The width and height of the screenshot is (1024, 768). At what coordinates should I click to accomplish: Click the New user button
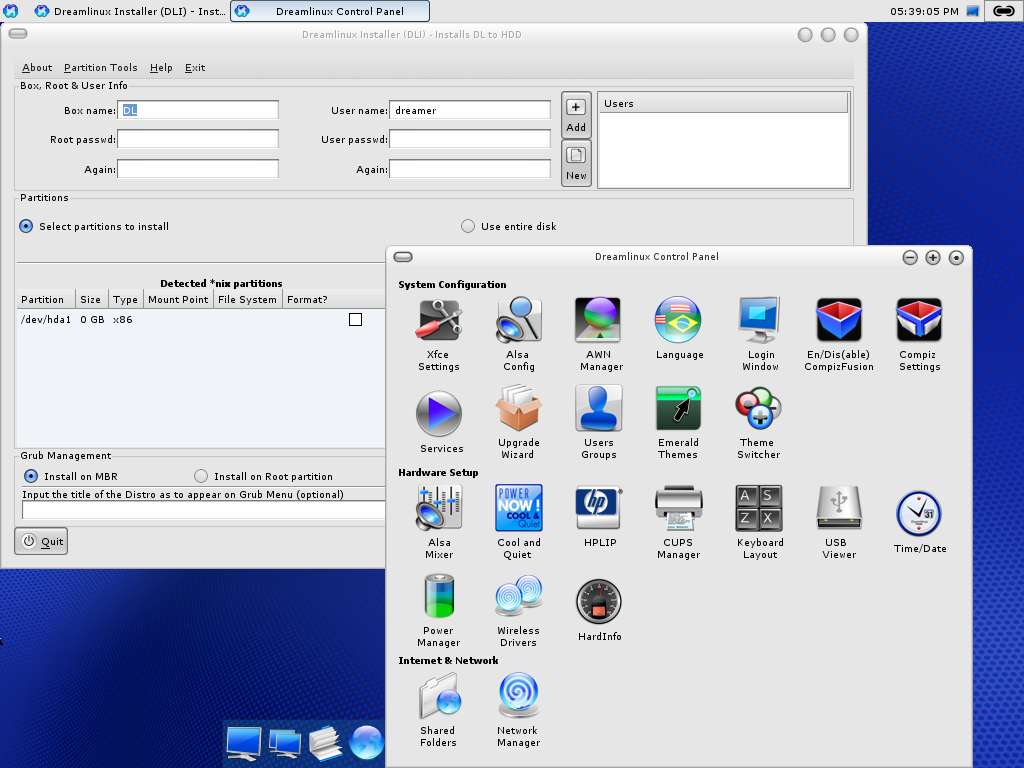click(x=576, y=163)
